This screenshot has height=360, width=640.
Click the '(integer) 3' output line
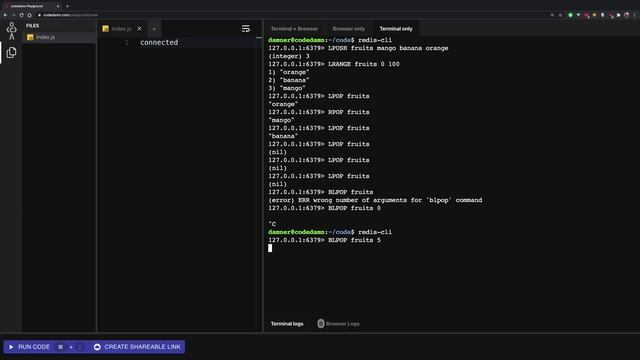pyautogui.click(x=289, y=56)
